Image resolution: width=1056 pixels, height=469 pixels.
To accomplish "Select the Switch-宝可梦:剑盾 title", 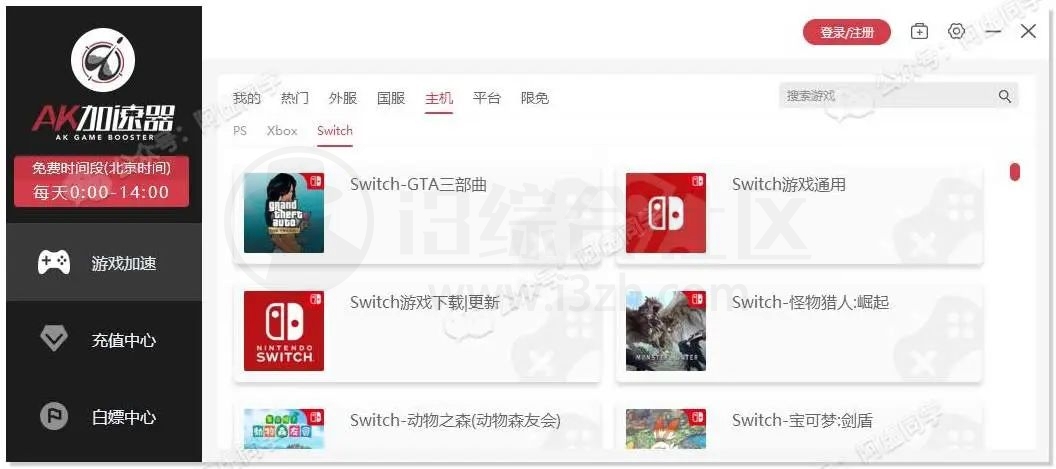I will pos(802,420).
